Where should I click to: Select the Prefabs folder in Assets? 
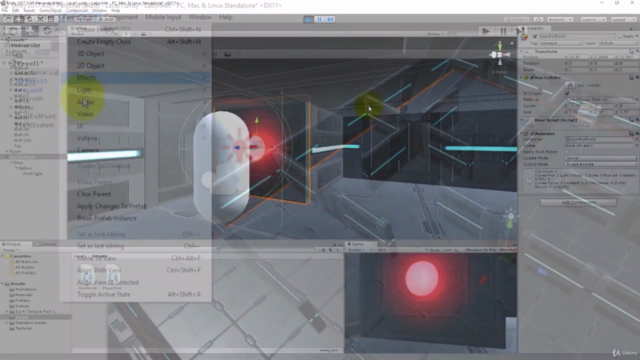coord(20,300)
